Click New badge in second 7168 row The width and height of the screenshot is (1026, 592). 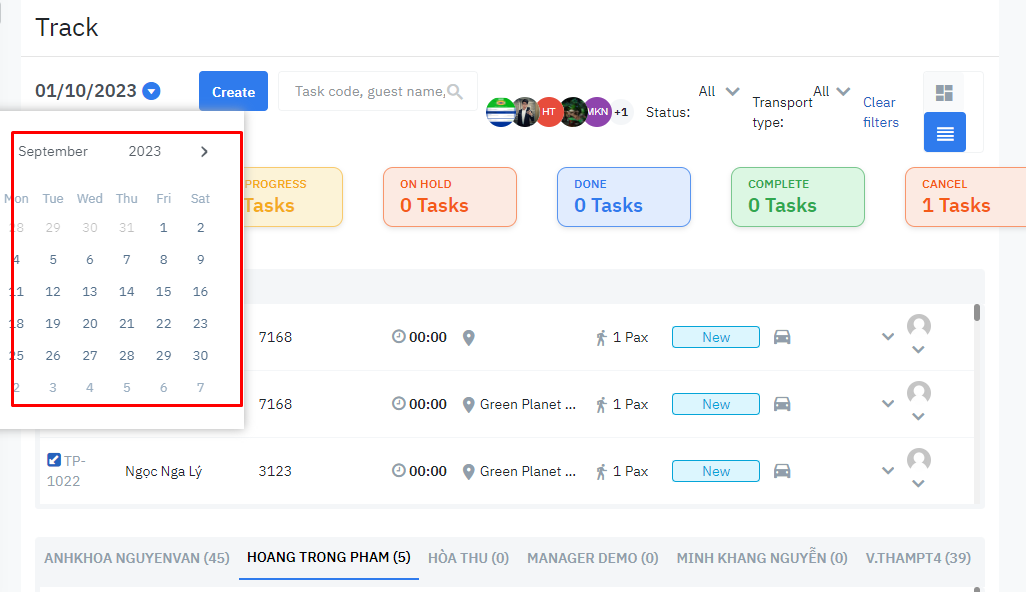716,404
